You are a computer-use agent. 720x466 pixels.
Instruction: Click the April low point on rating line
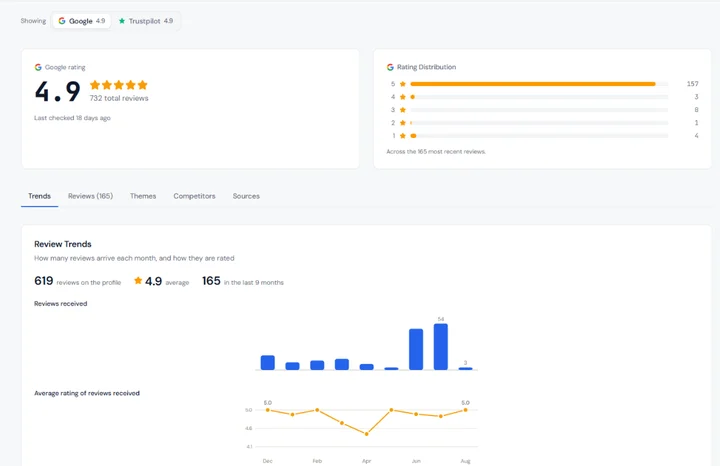click(x=366, y=434)
